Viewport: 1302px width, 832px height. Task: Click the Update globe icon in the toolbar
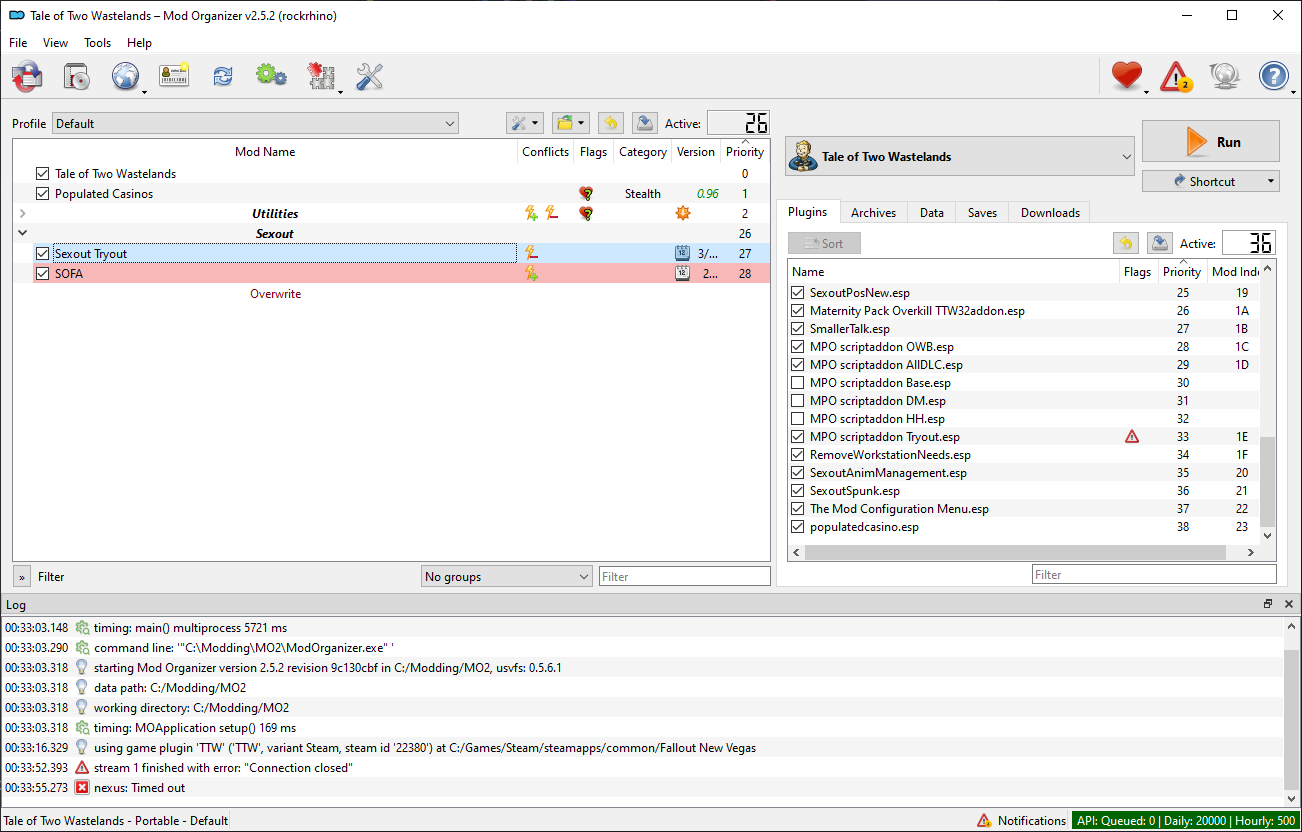tap(1225, 76)
